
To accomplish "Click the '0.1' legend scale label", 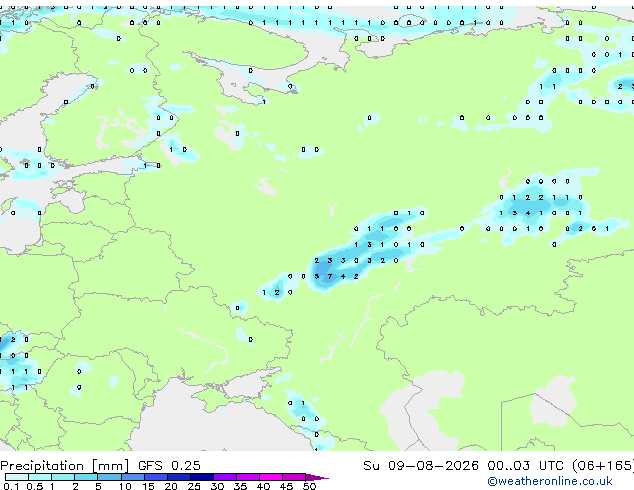I will click(x=11, y=486).
